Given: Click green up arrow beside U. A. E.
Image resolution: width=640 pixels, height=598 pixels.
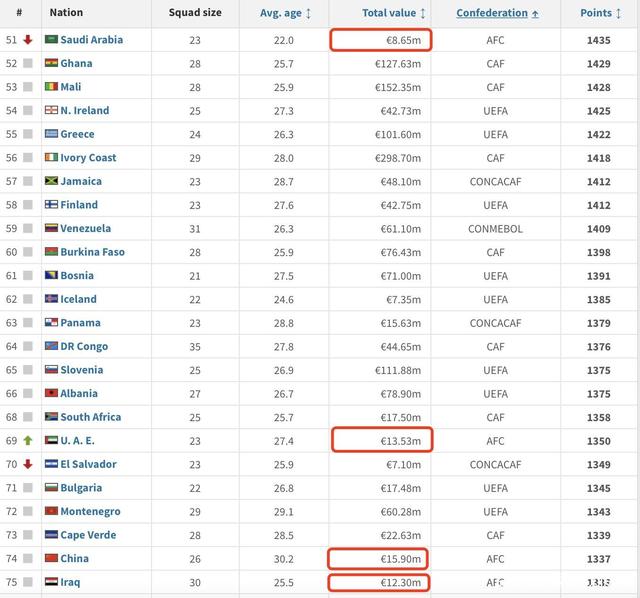Looking at the screenshot, I should click(x=28, y=440).
